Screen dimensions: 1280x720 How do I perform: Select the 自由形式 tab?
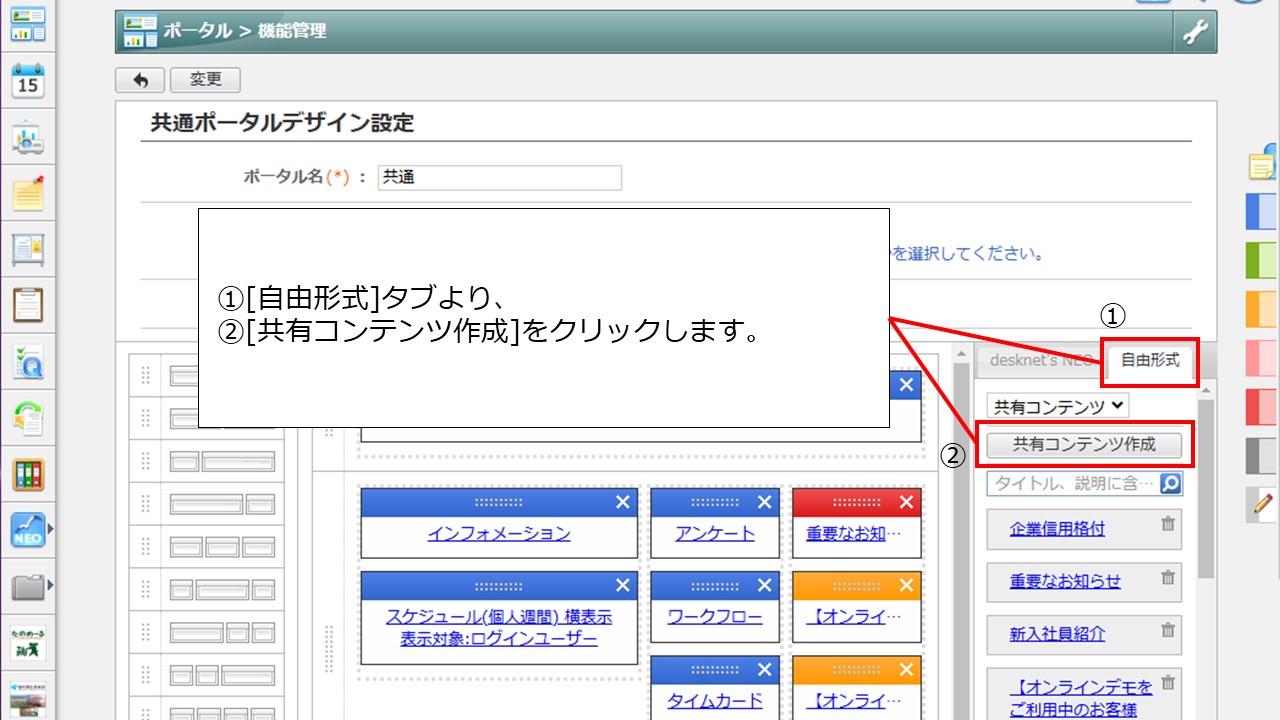tap(1150, 360)
